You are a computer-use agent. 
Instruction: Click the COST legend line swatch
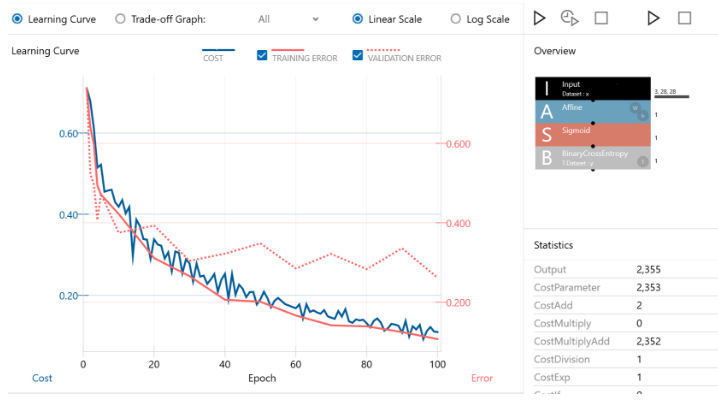tap(218, 51)
